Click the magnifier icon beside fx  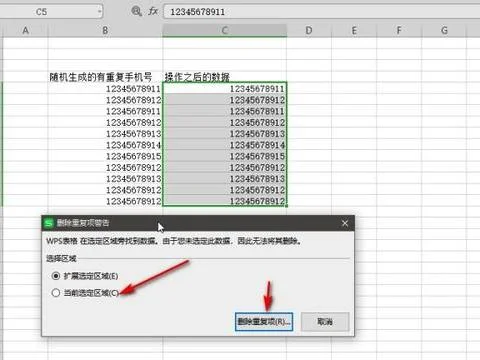pos(136,11)
